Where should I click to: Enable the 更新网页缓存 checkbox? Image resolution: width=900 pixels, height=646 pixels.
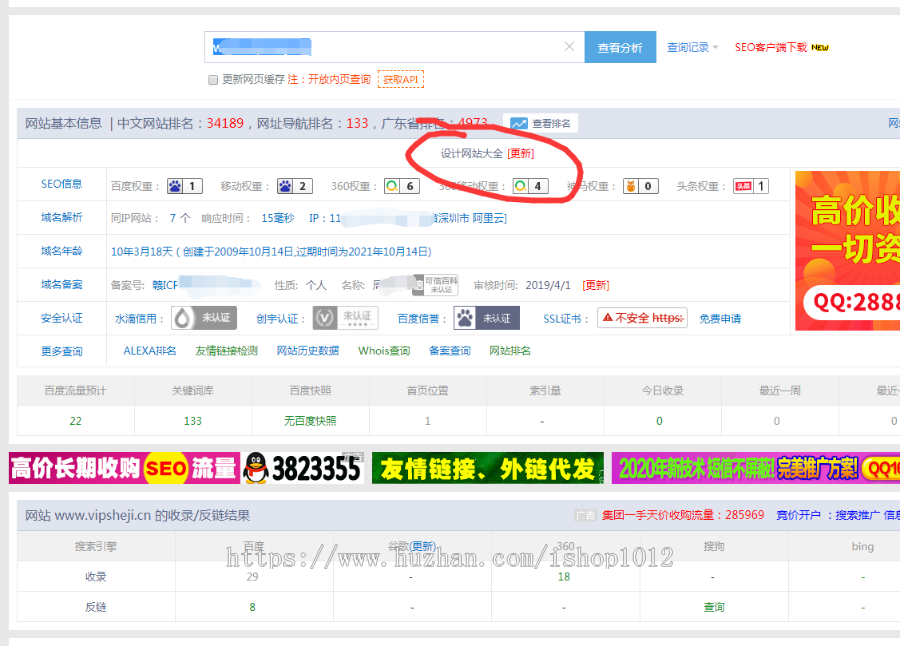212,81
